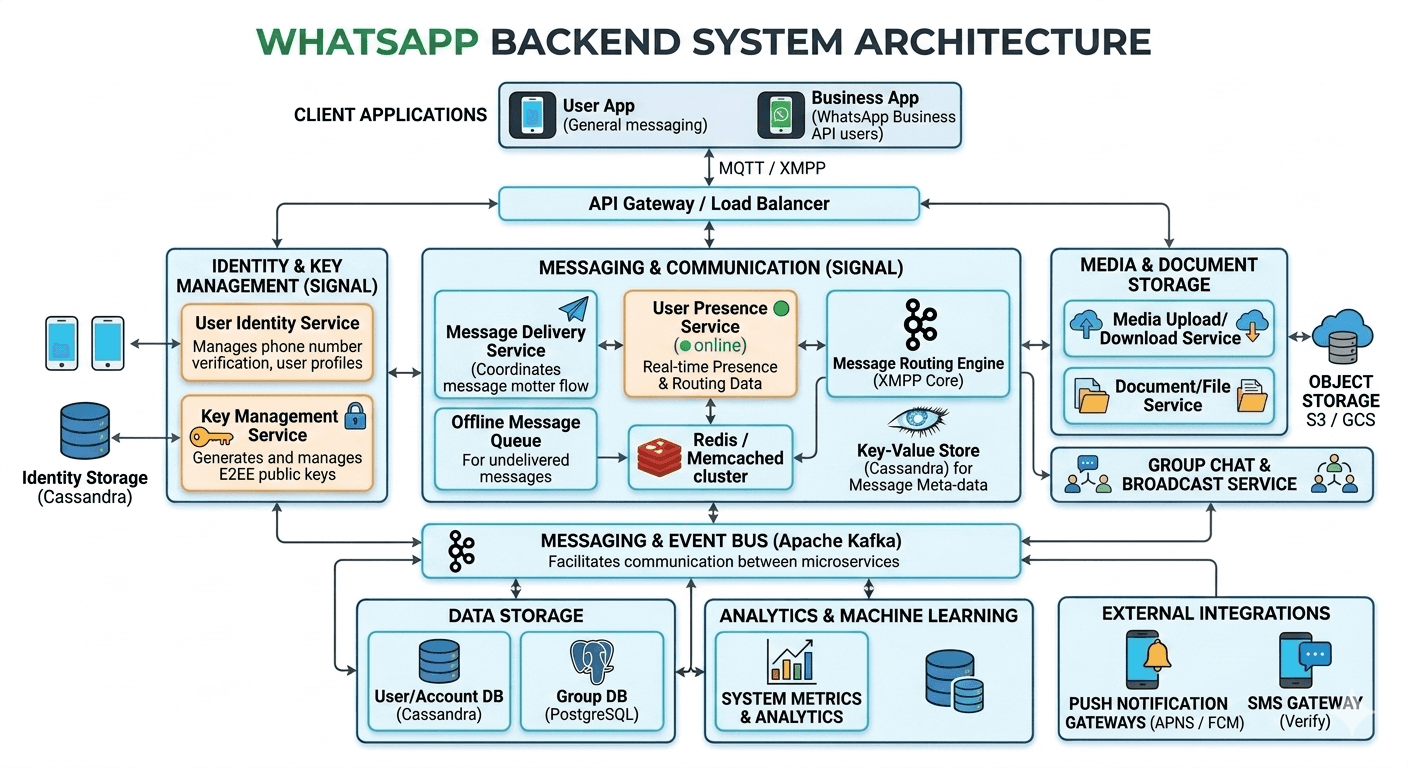
Task: Click the External Integrations heading
Action: (x=1216, y=613)
